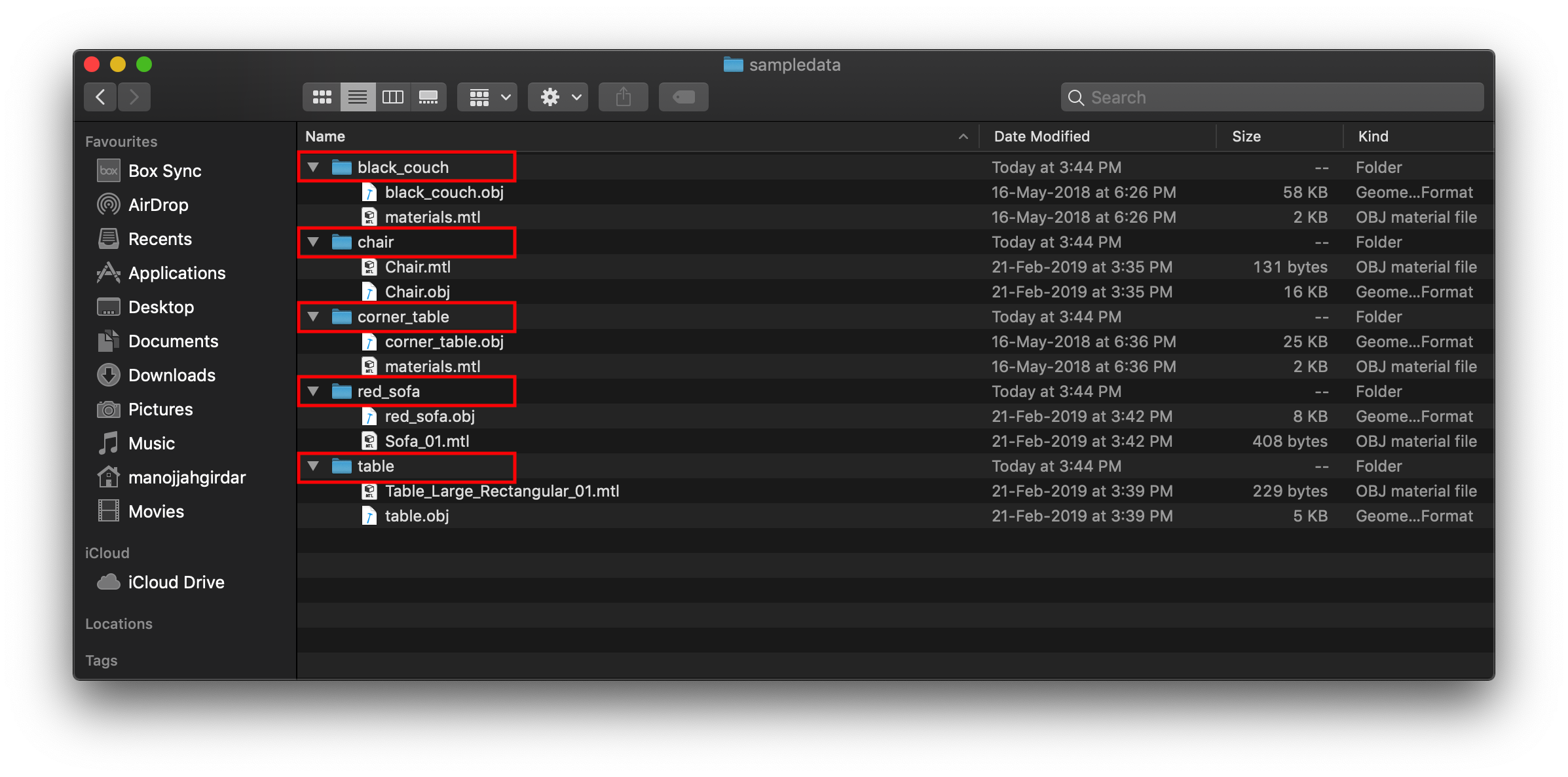The height and width of the screenshot is (777, 1568).
Task: Open Downloads in the sidebar
Action: 172,375
